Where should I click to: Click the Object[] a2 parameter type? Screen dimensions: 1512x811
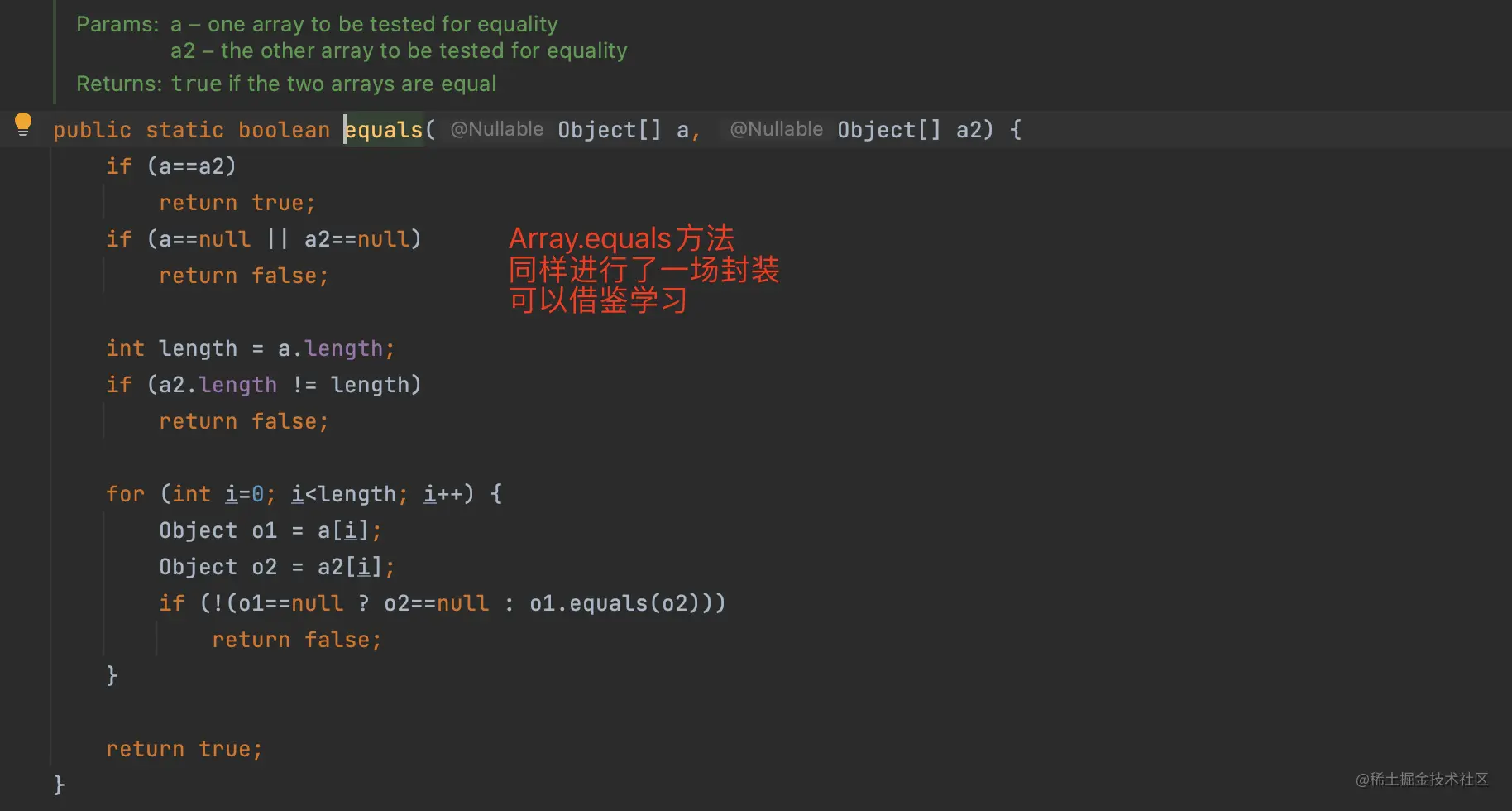[889, 130]
